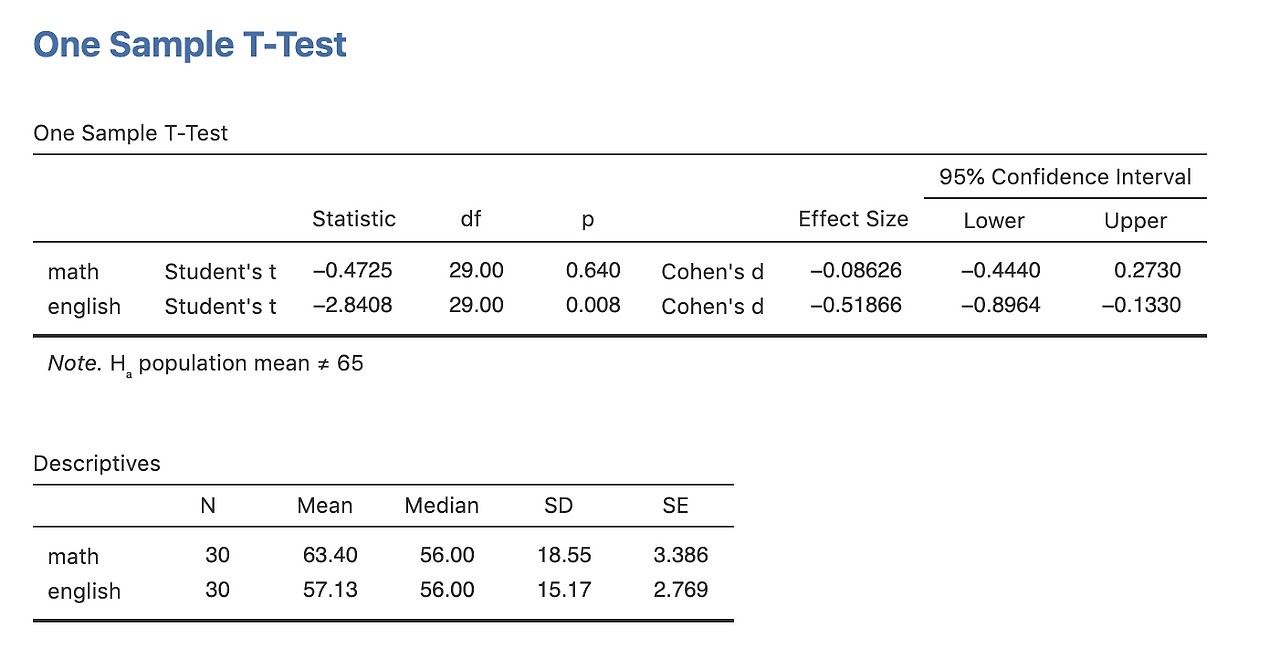Select math mean value 63.40

pyautogui.click(x=330, y=555)
